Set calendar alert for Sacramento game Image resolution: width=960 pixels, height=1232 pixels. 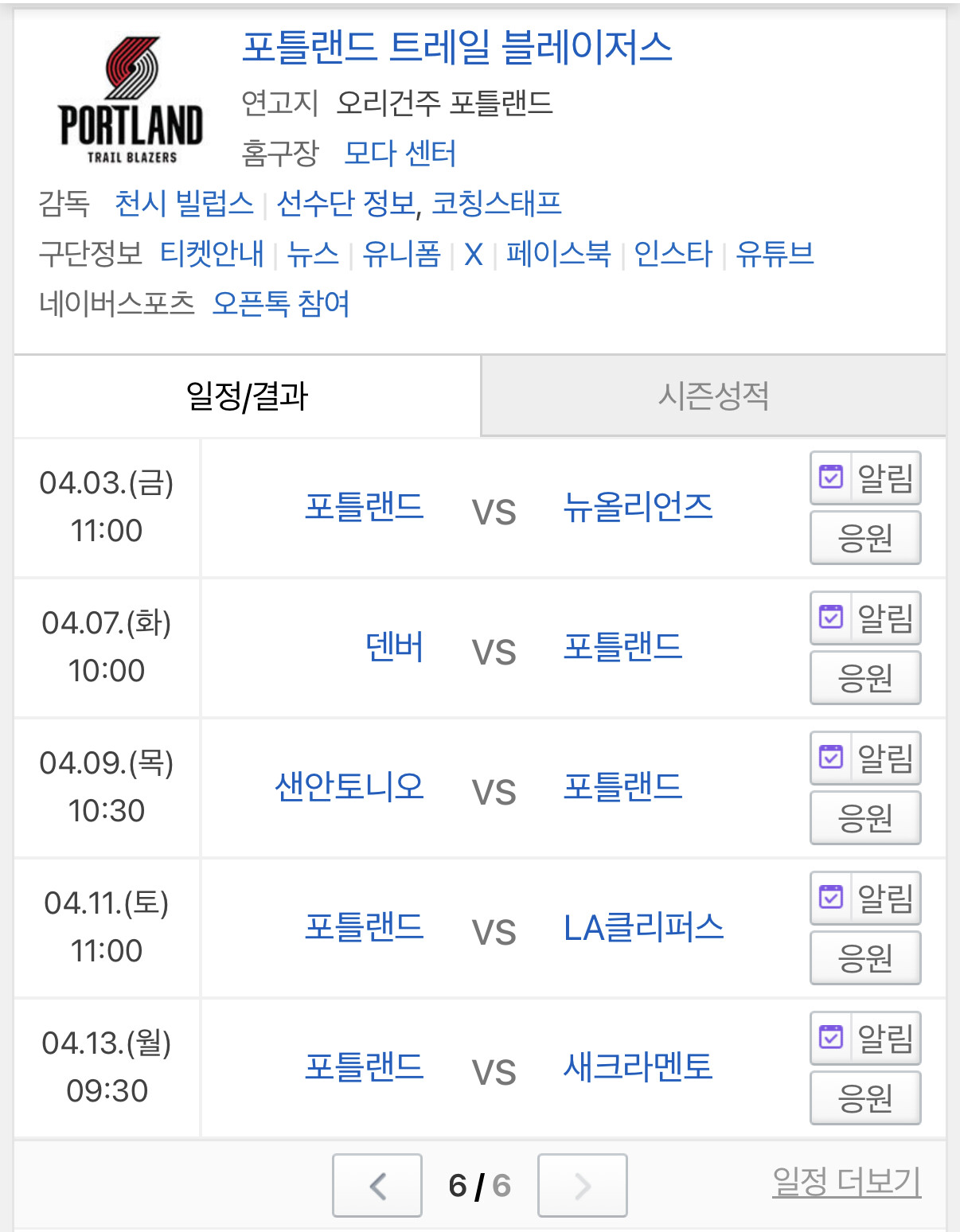coord(865,1039)
